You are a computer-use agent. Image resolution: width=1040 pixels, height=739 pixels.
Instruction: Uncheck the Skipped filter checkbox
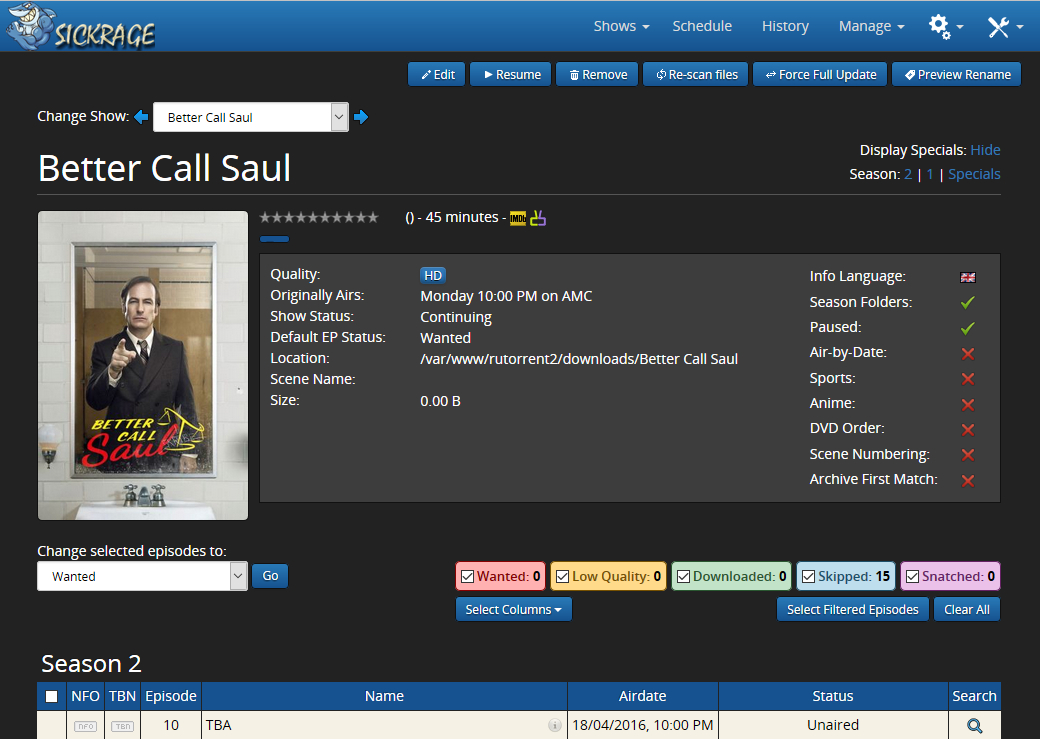point(808,577)
